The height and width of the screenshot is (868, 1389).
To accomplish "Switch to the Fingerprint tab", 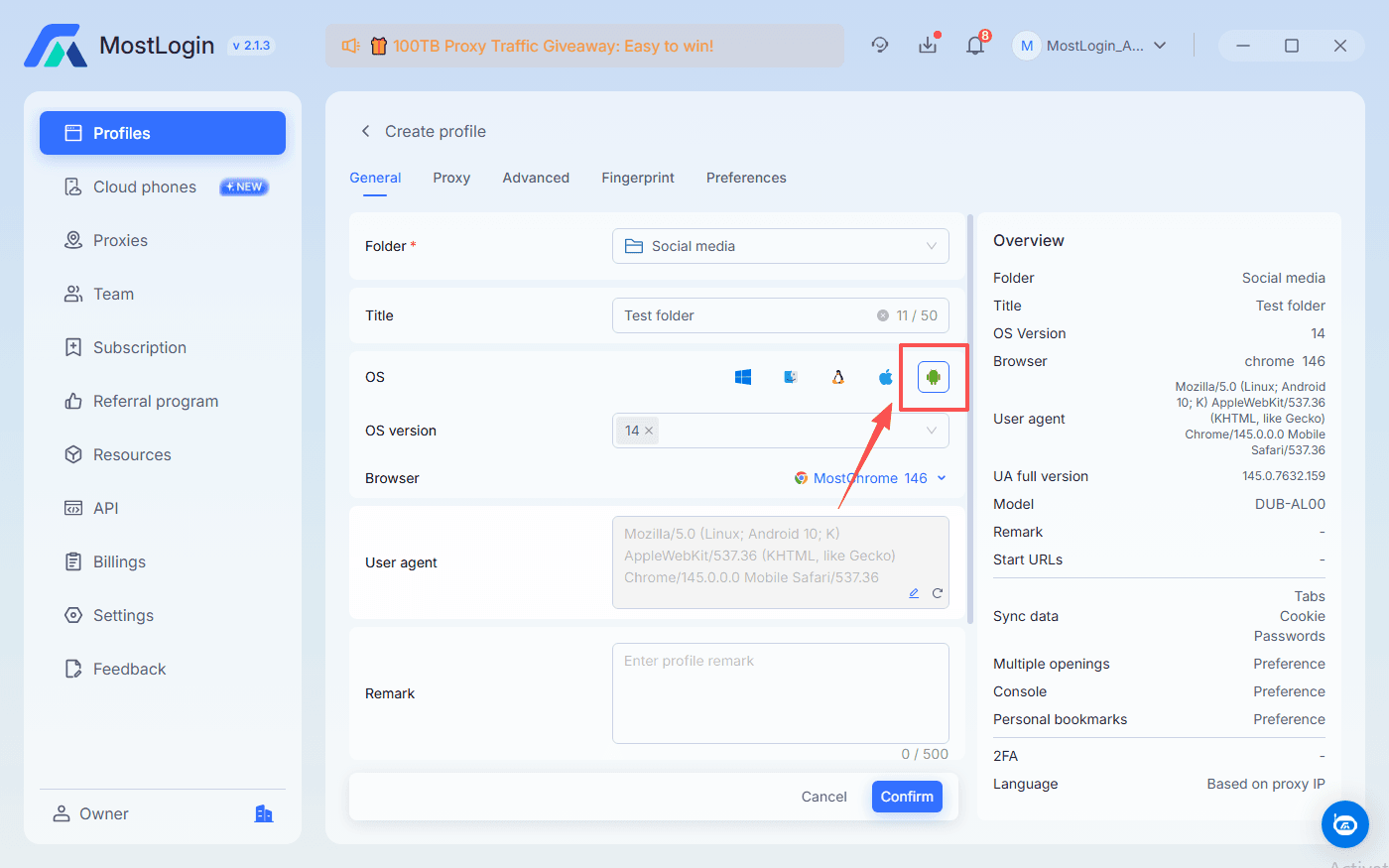I will click(x=638, y=178).
